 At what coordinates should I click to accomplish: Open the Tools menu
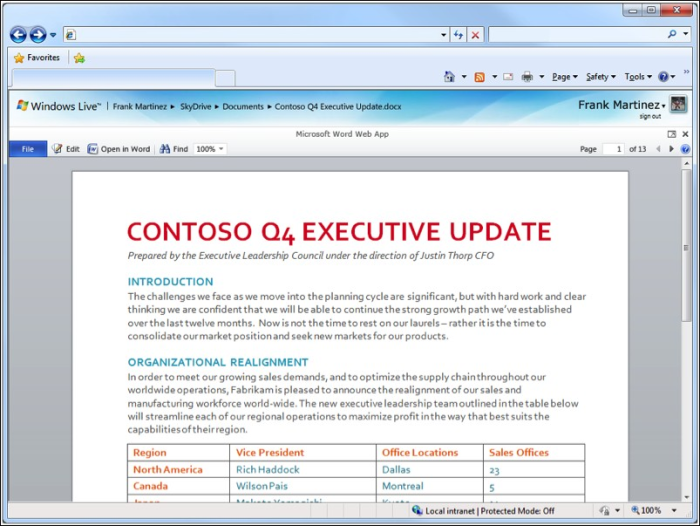click(x=638, y=77)
